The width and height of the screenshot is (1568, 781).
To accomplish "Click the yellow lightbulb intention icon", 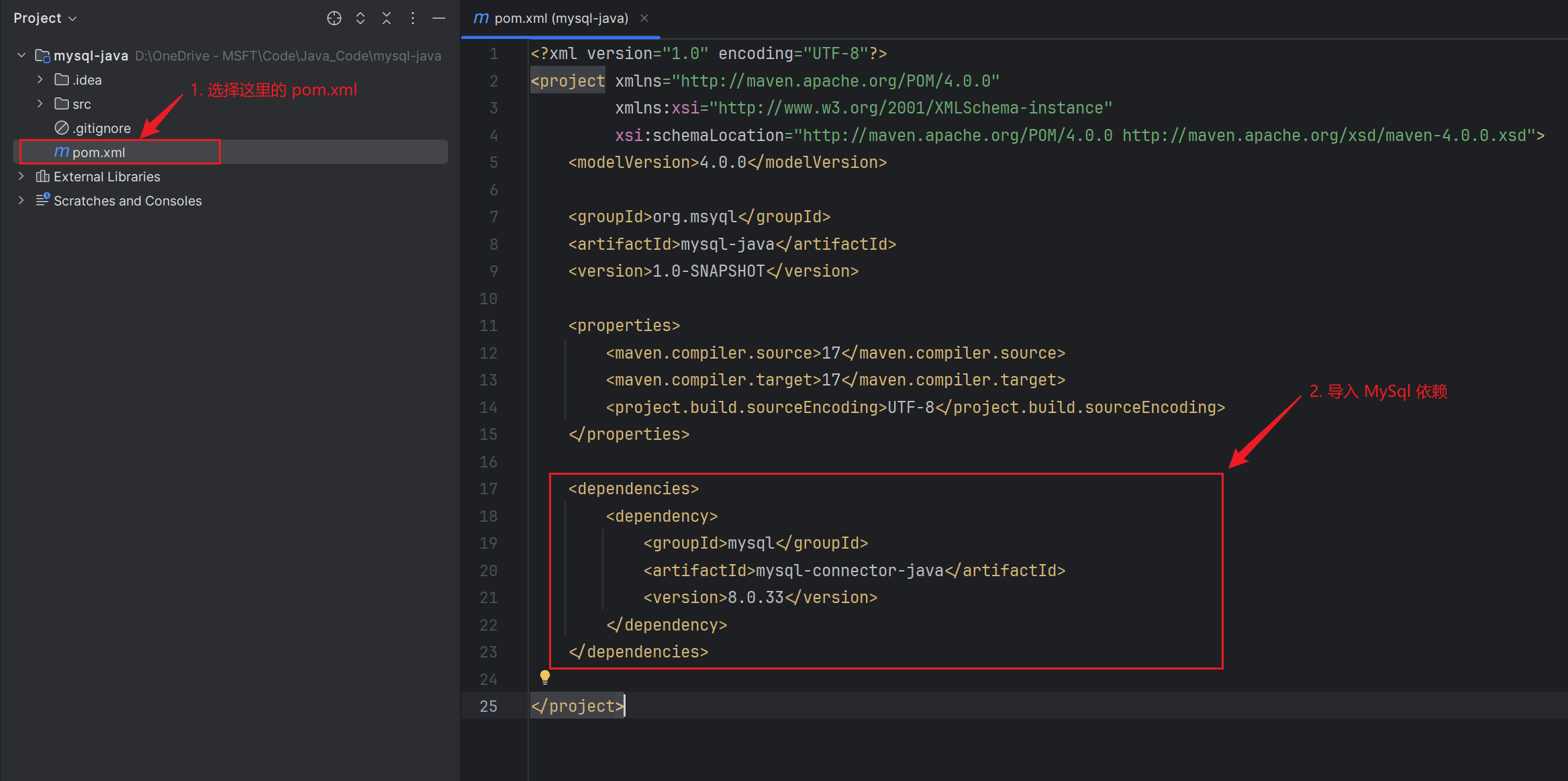I will click(x=545, y=678).
